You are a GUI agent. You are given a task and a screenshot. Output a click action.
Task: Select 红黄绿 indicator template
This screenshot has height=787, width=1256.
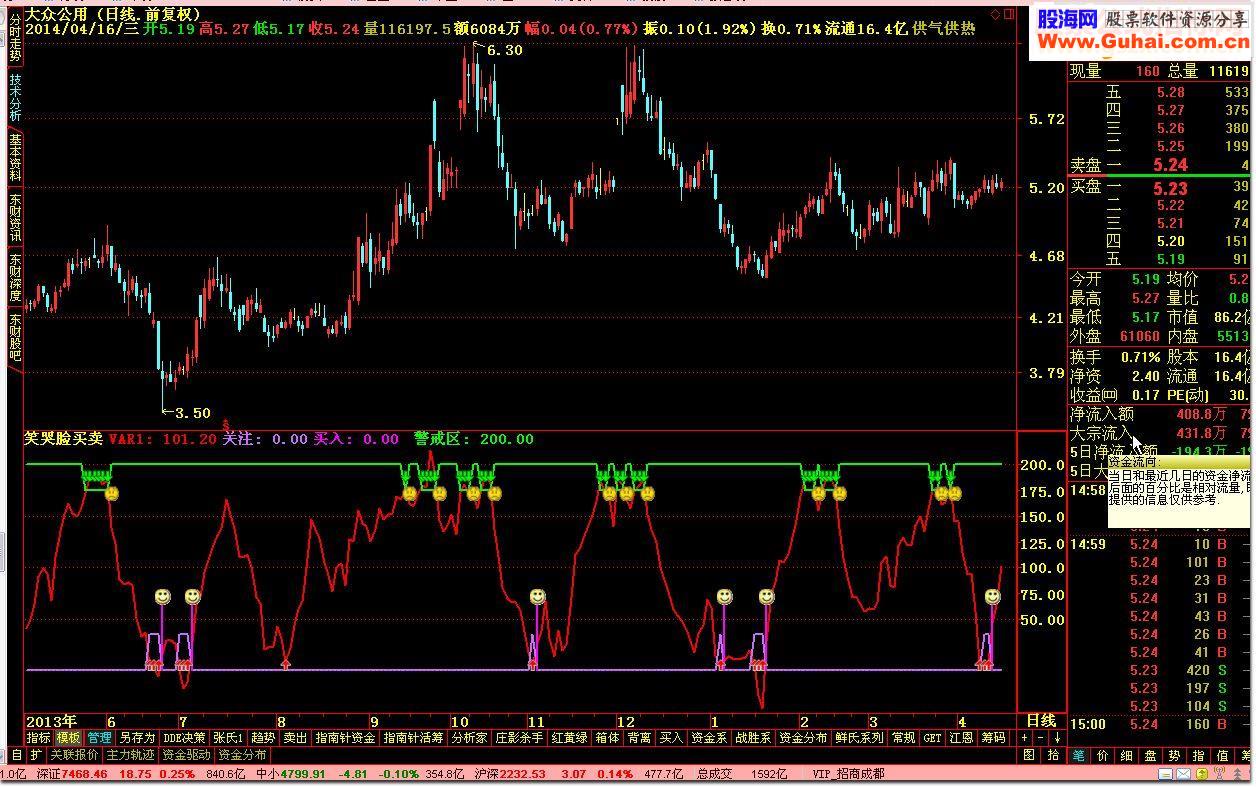pyautogui.click(x=569, y=738)
